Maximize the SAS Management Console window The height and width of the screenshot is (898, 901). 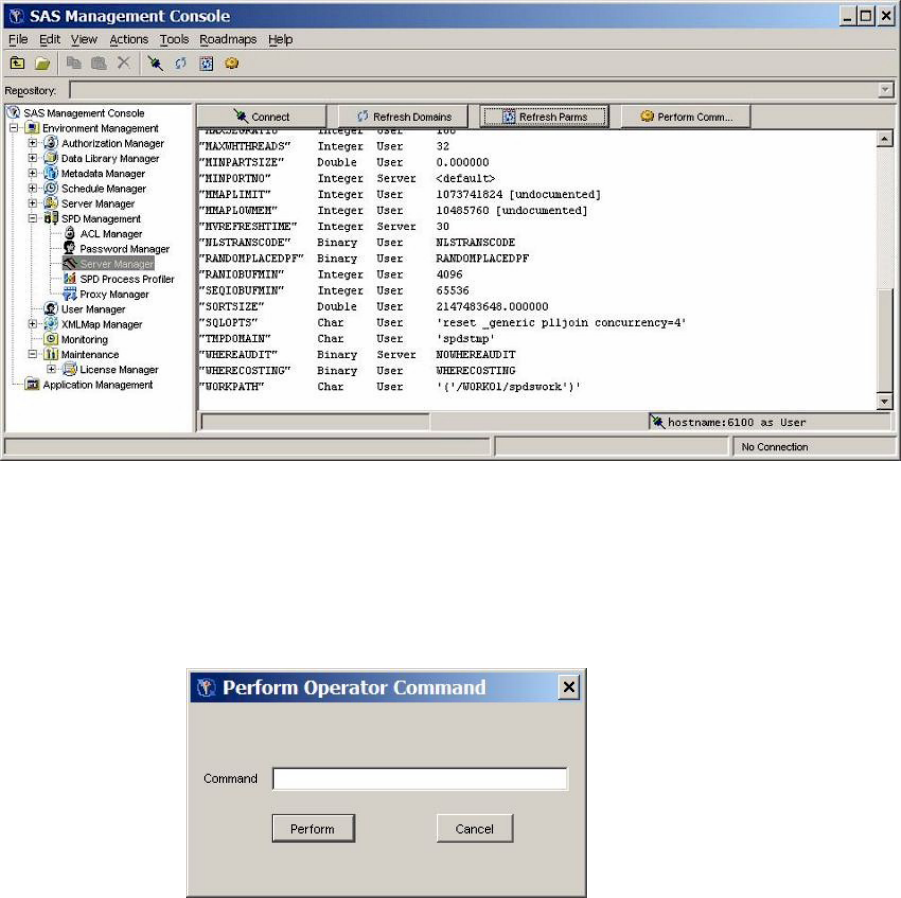pyautogui.click(x=865, y=16)
